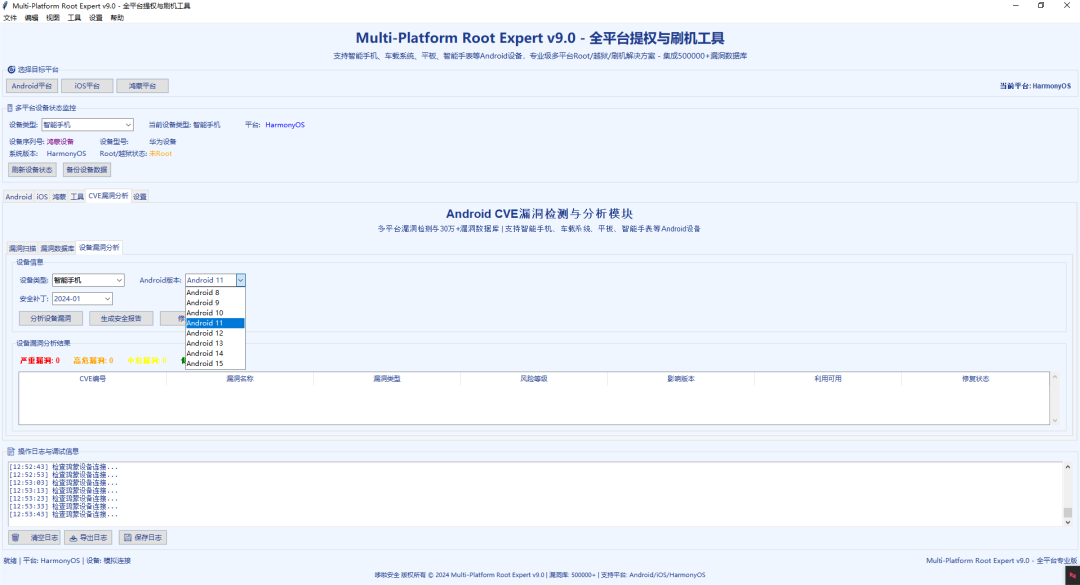The width and height of the screenshot is (1080, 585).
Task: Choose Android 9 from the list
Action: click(x=215, y=302)
